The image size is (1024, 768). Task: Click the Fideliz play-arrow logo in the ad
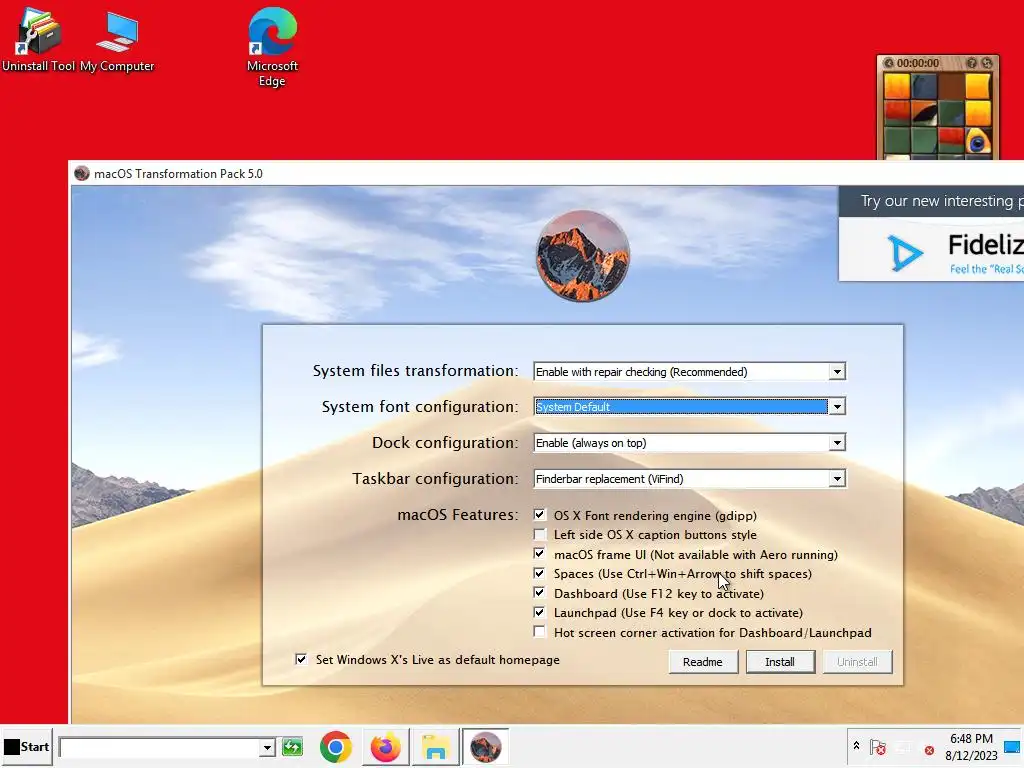(905, 253)
